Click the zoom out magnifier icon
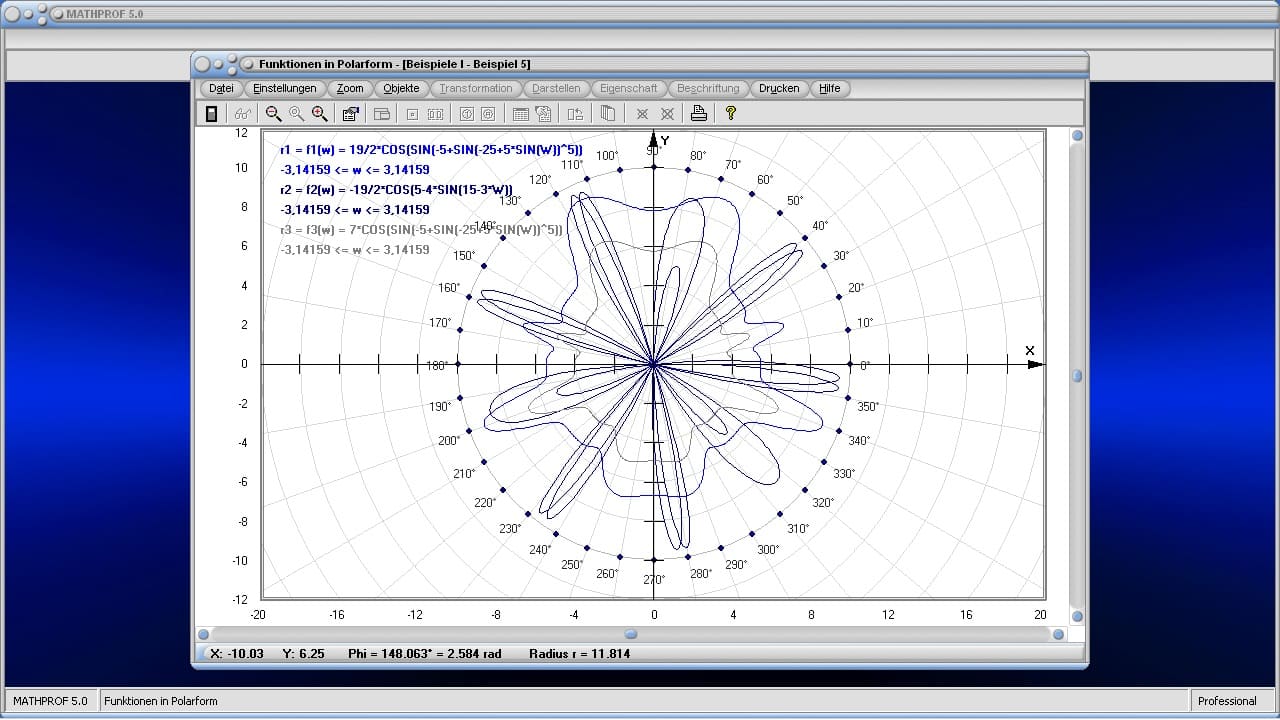This screenshot has width=1280, height=720. [x=273, y=114]
